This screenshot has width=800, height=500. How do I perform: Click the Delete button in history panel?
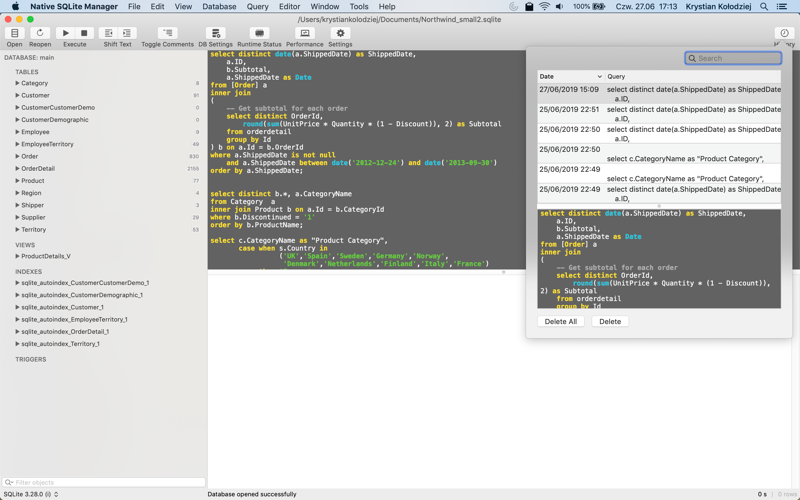[609, 321]
